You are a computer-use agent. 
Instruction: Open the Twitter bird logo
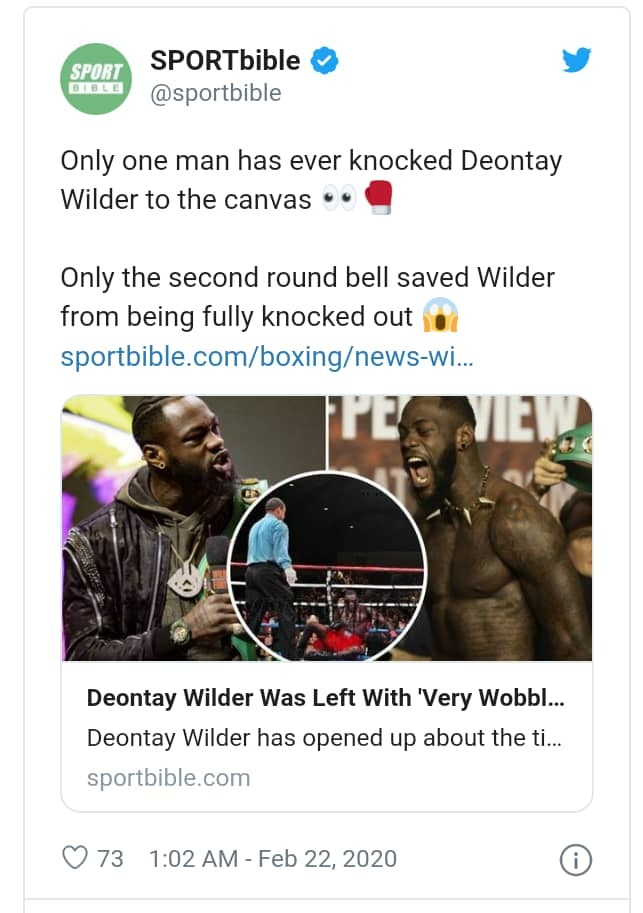click(x=577, y=60)
